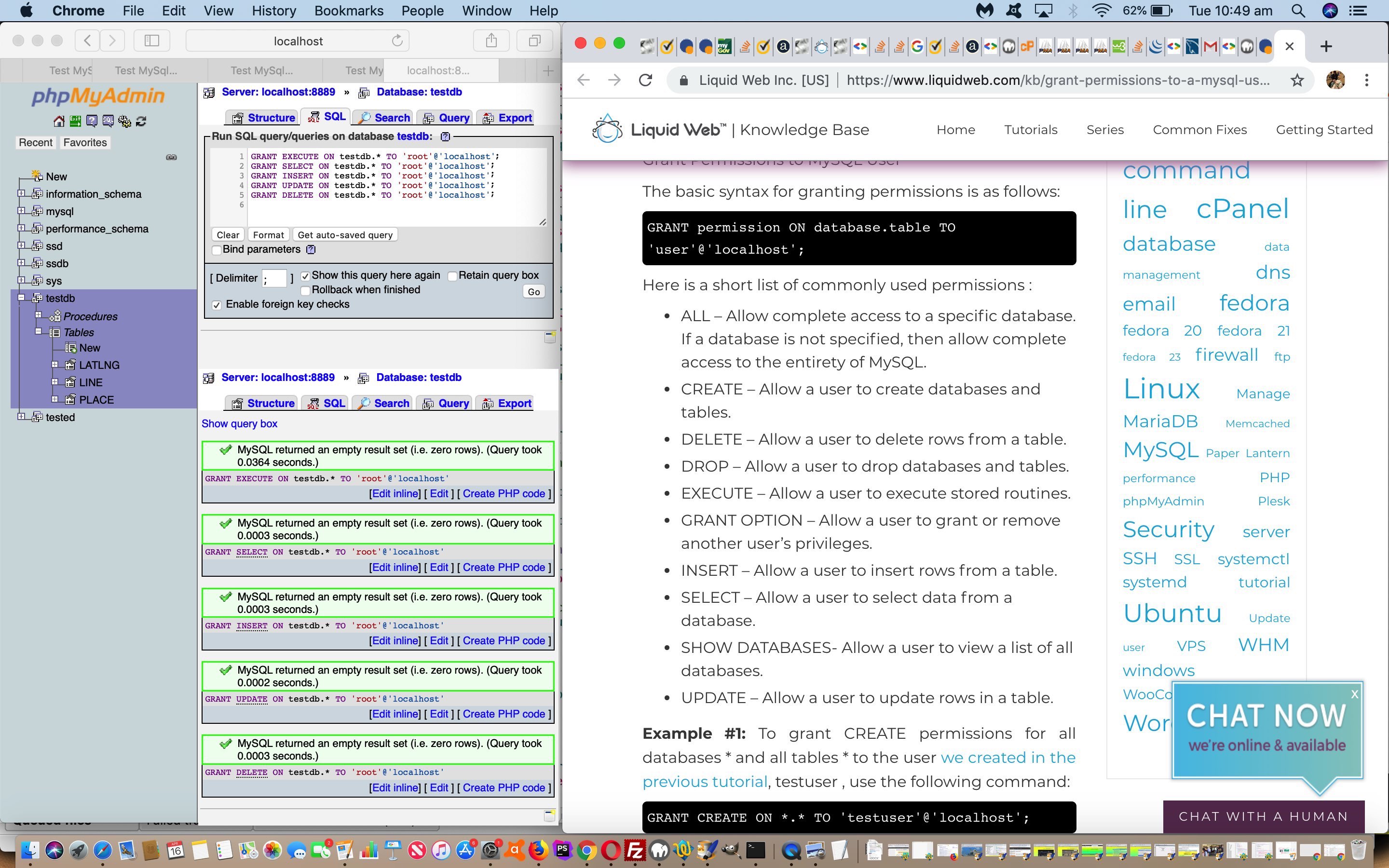The height and width of the screenshot is (868, 1389).
Task: Show all Safari tabs overview icon
Action: coord(535,41)
